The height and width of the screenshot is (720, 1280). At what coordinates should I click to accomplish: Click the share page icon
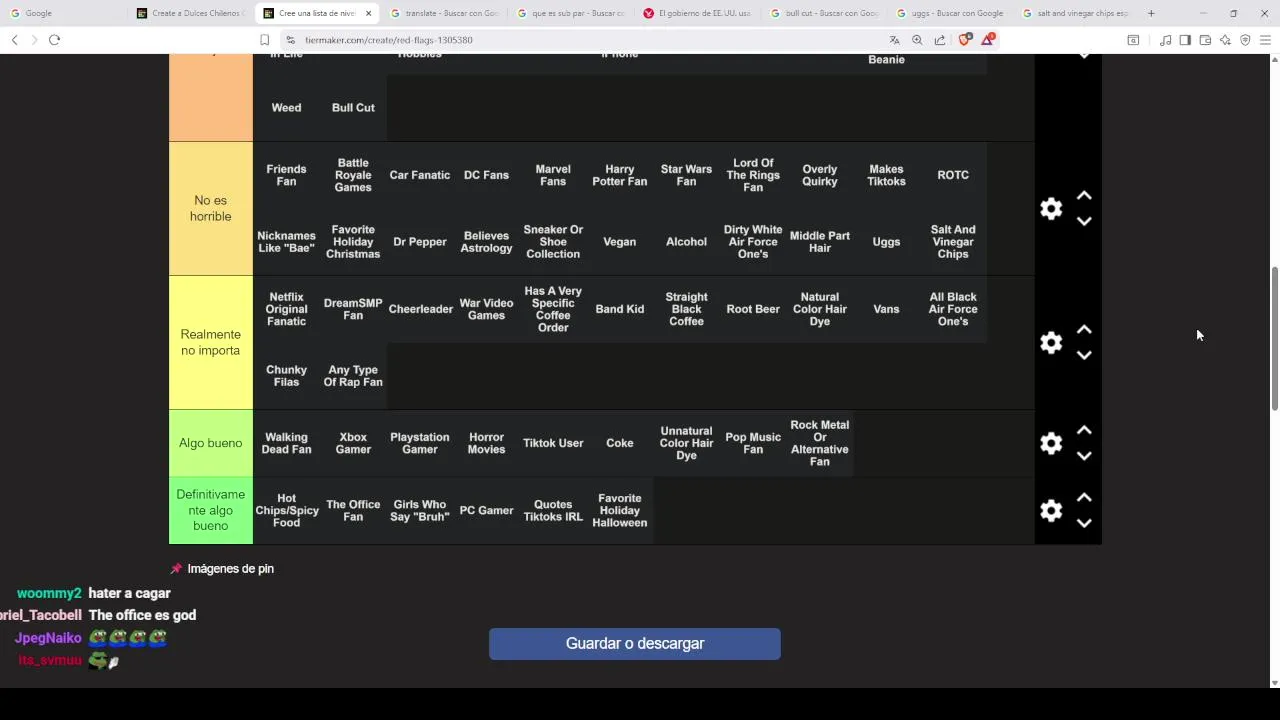pos(940,40)
